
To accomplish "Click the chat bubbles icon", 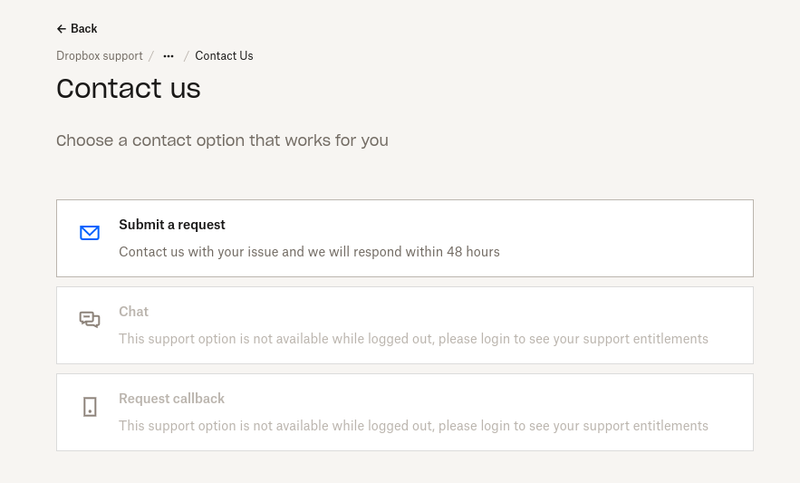I will click(x=90, y=320).
